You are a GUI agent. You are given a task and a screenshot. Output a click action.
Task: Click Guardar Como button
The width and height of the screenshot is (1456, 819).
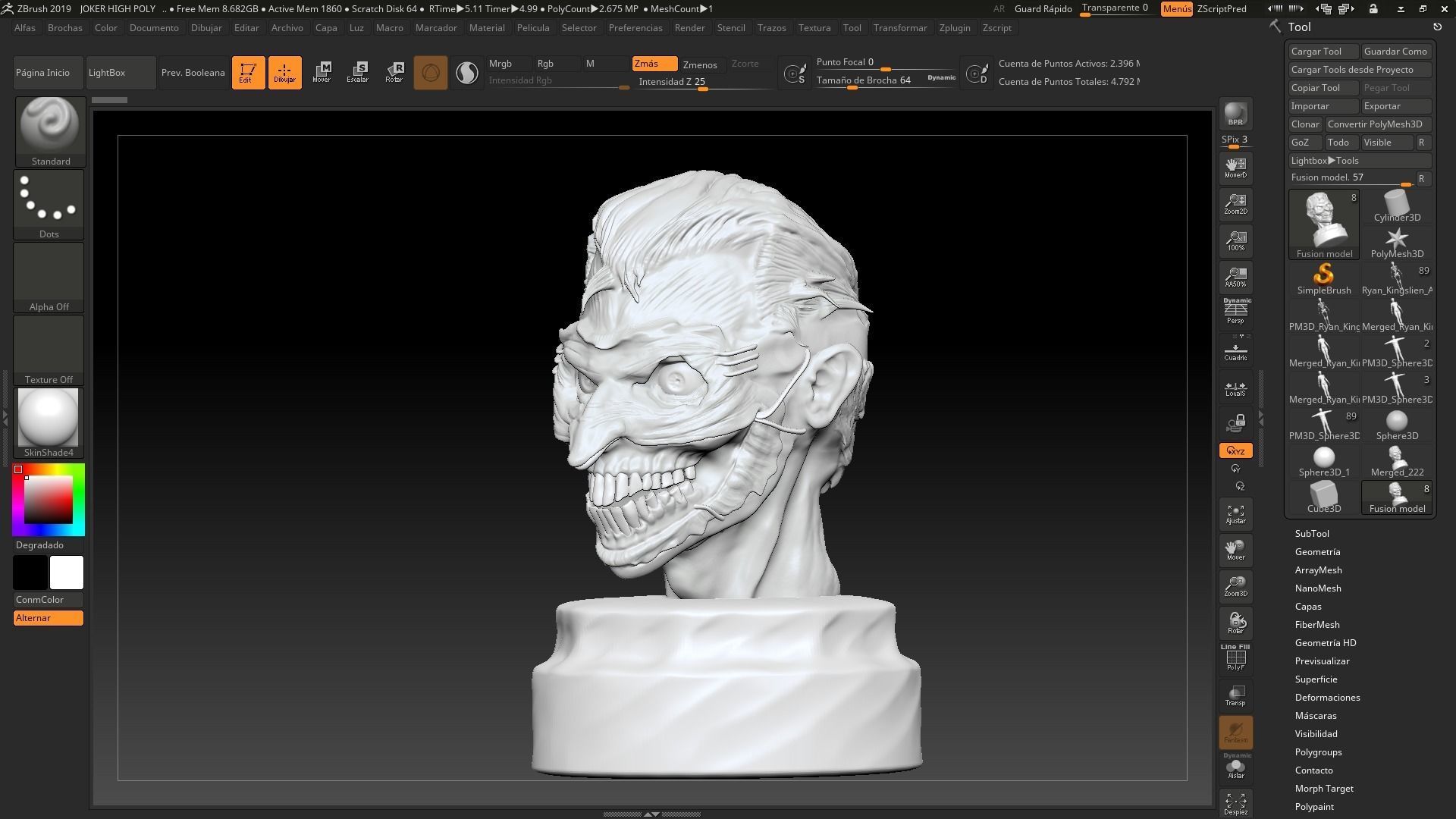[1396, 52]
